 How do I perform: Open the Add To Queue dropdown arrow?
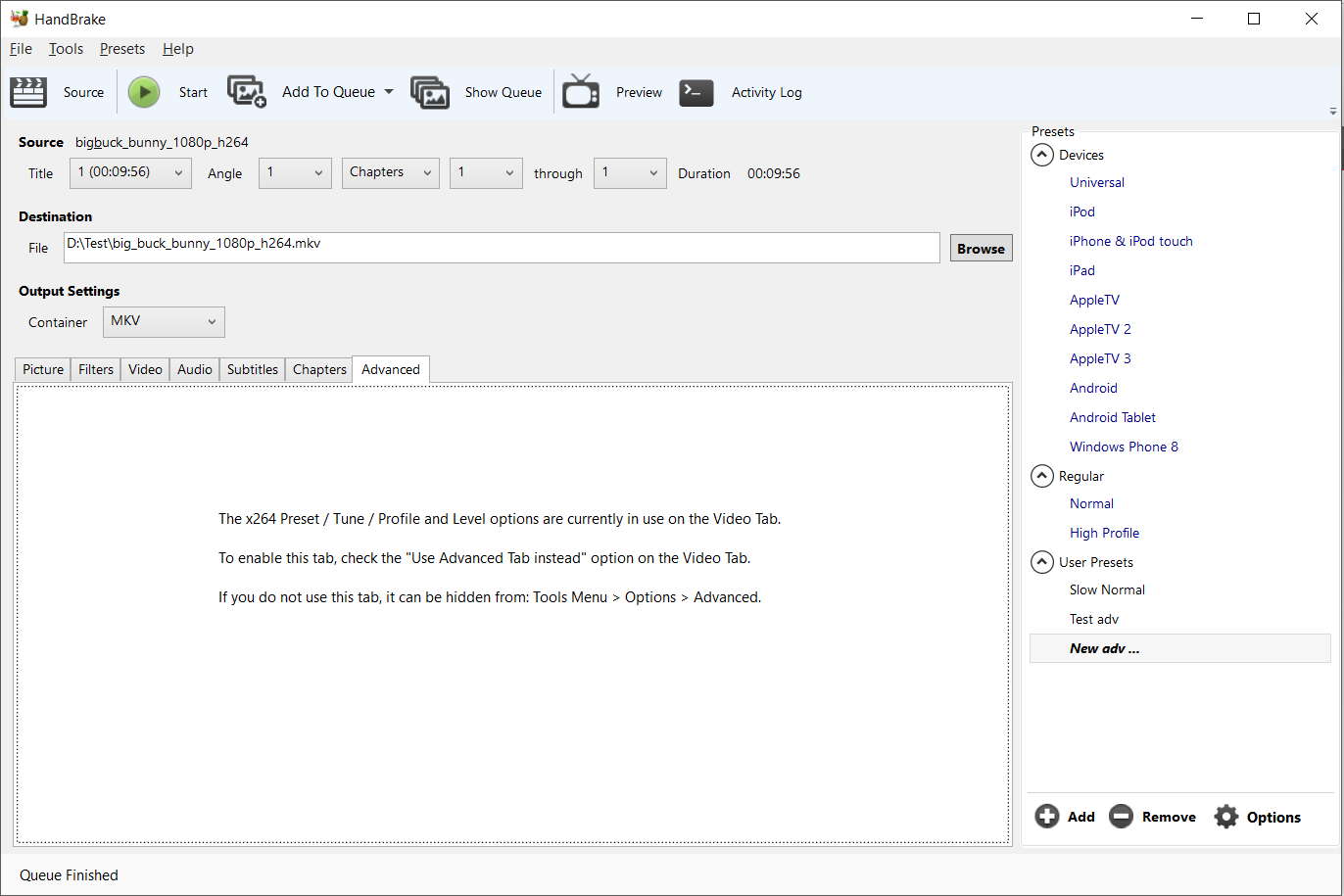click(x=389, y=92)
